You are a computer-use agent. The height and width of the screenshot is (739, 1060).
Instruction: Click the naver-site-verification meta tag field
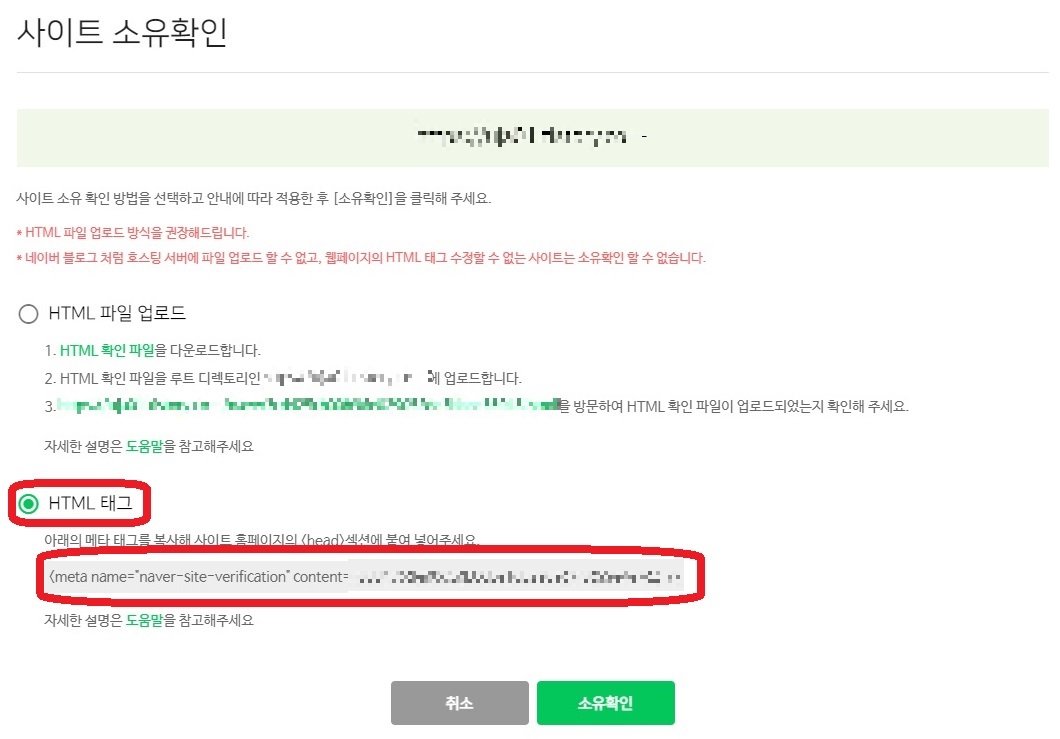[365, 577]
